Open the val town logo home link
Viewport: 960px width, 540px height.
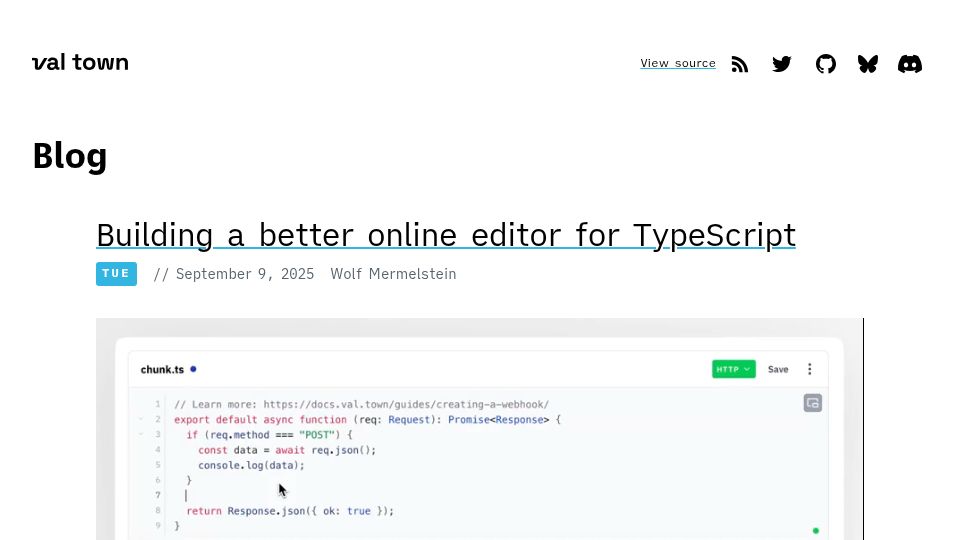(x=80, y=62)
